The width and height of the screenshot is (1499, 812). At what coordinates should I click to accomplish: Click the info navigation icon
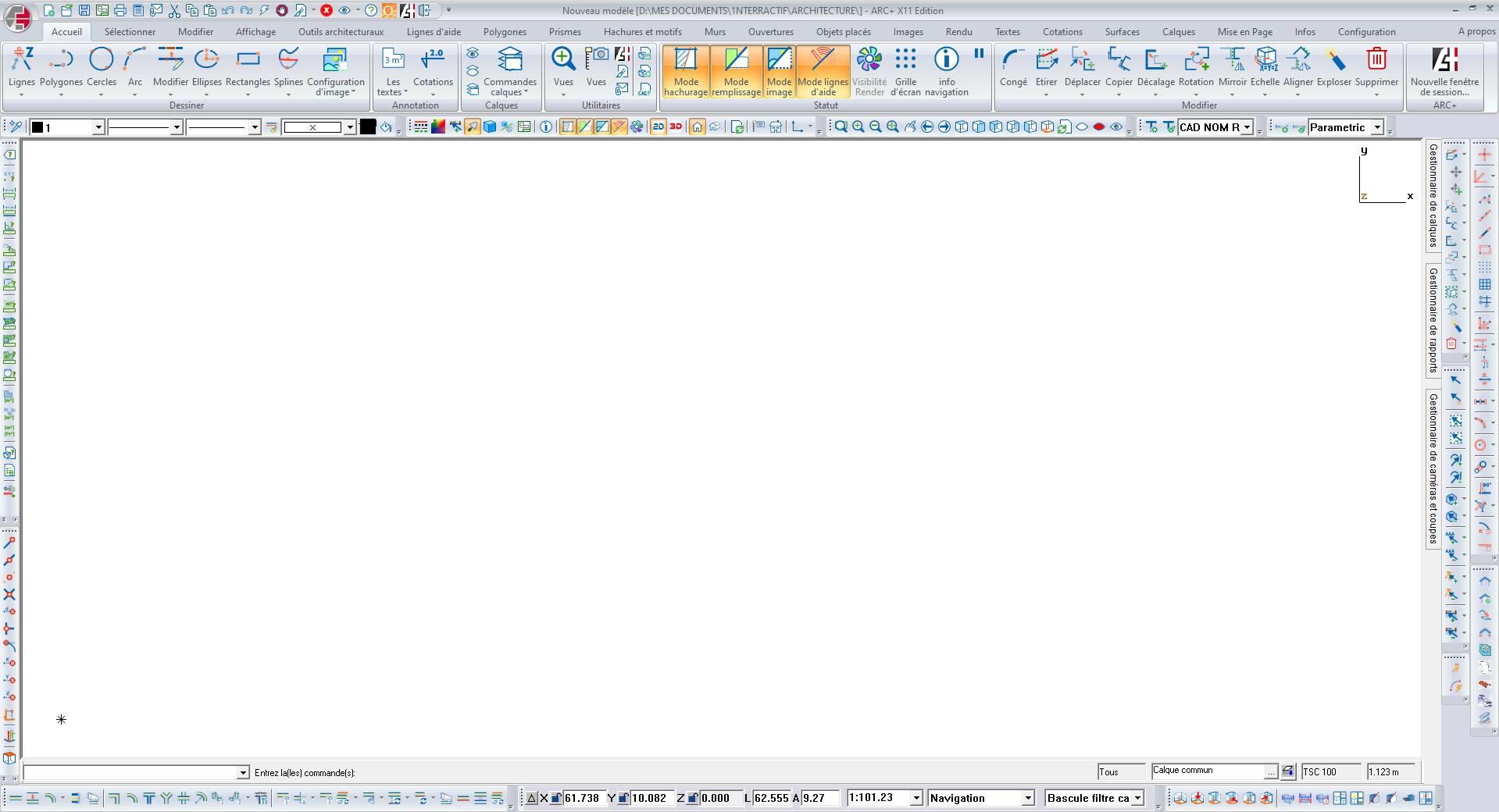[x=946, y=60]
